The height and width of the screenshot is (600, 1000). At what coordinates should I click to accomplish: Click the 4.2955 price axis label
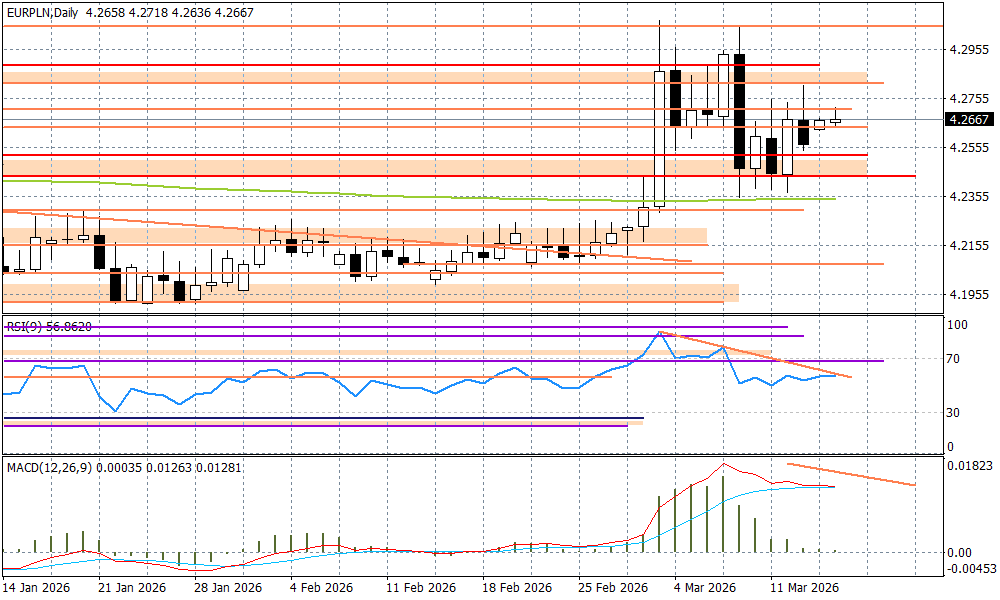(x=969, y=49)
